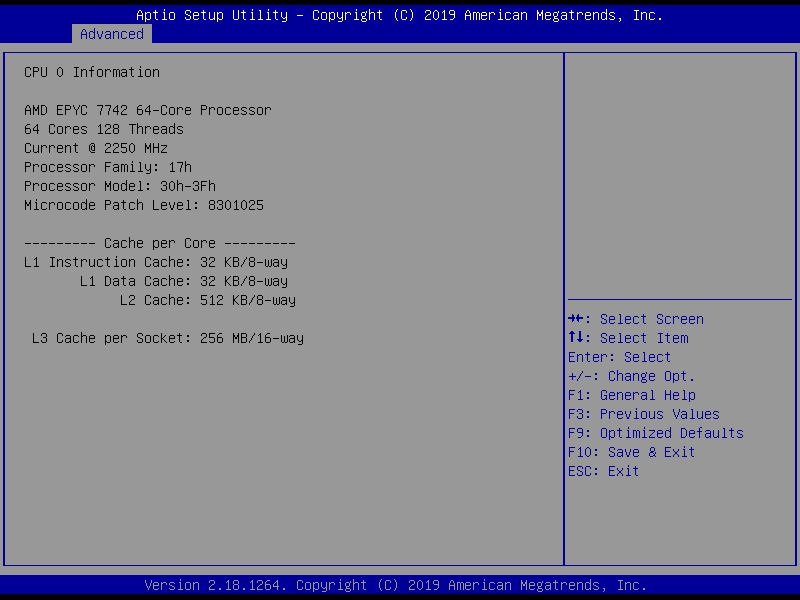
Task: Select the AMD EPYC 7742 processor line
Action: 148,110
